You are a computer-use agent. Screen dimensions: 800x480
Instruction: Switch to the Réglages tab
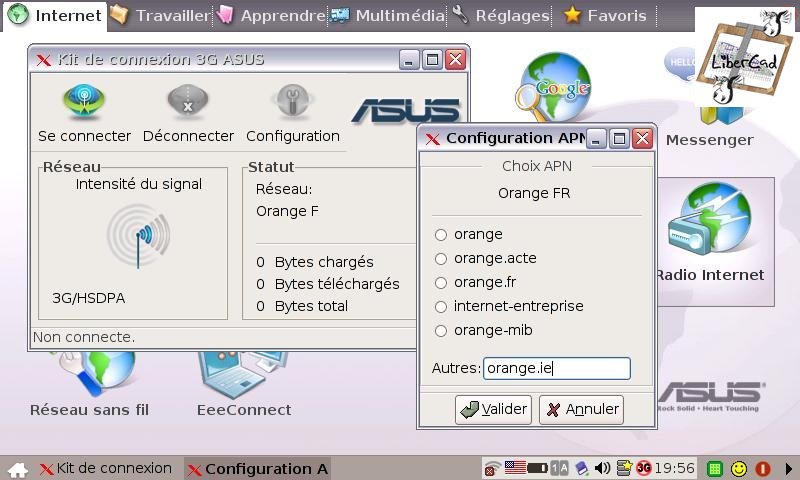click(501, 16)
